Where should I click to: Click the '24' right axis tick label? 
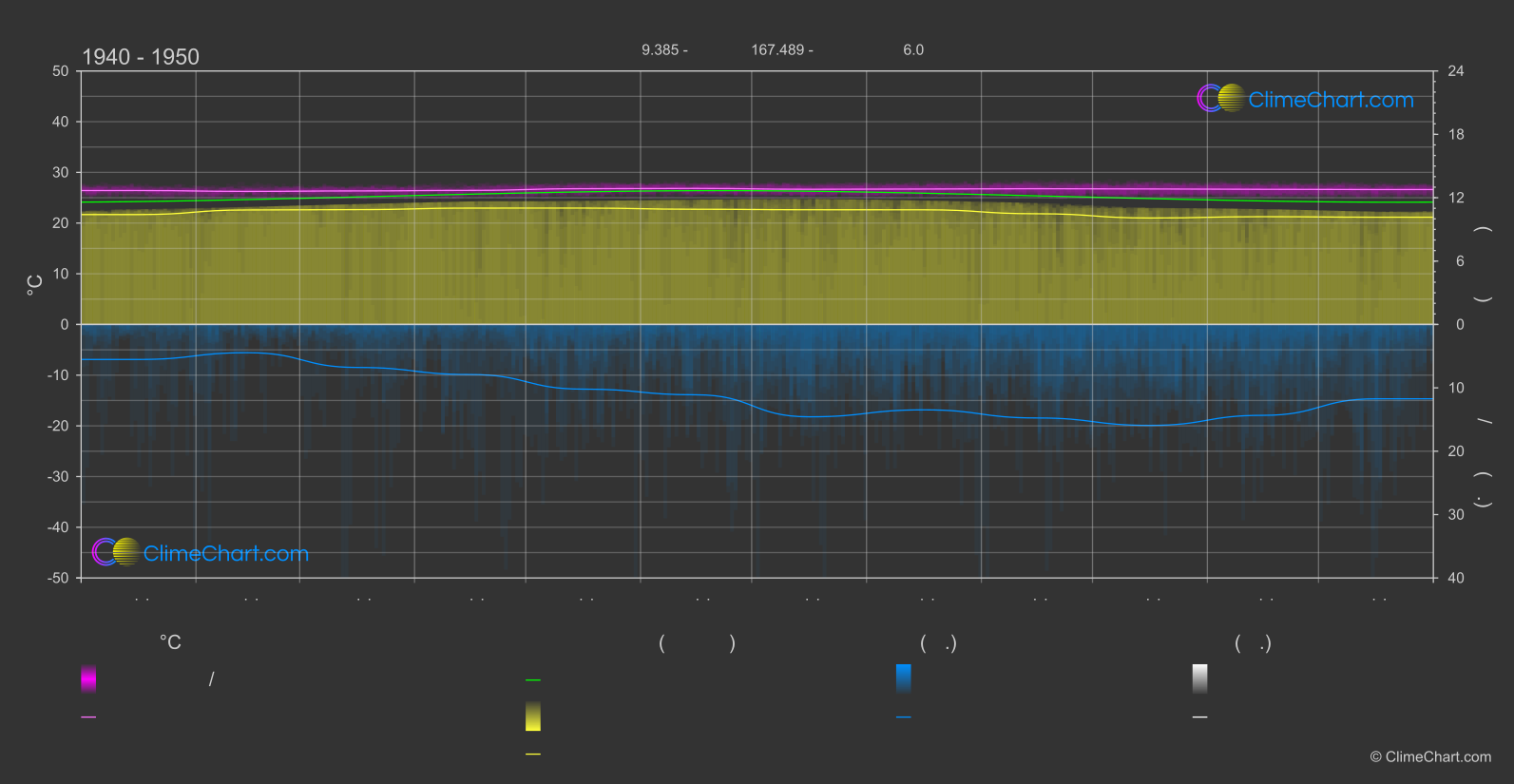[1456, 71]
